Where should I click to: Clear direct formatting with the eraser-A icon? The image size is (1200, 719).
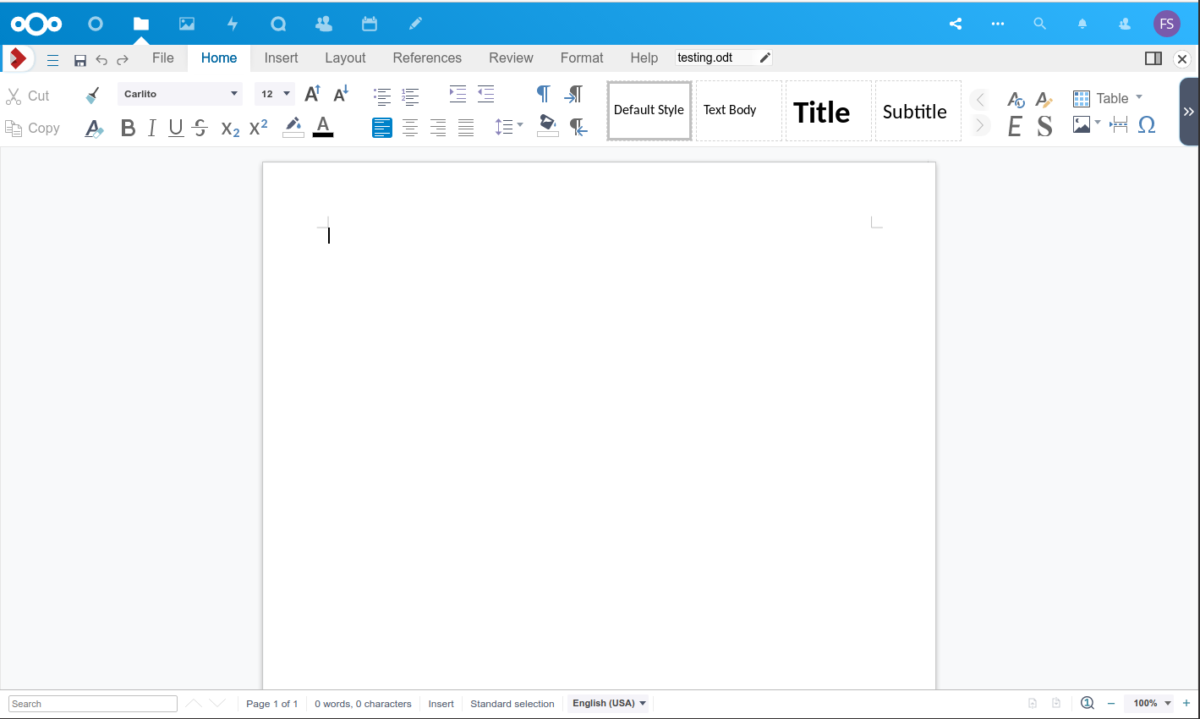[94, 128]
